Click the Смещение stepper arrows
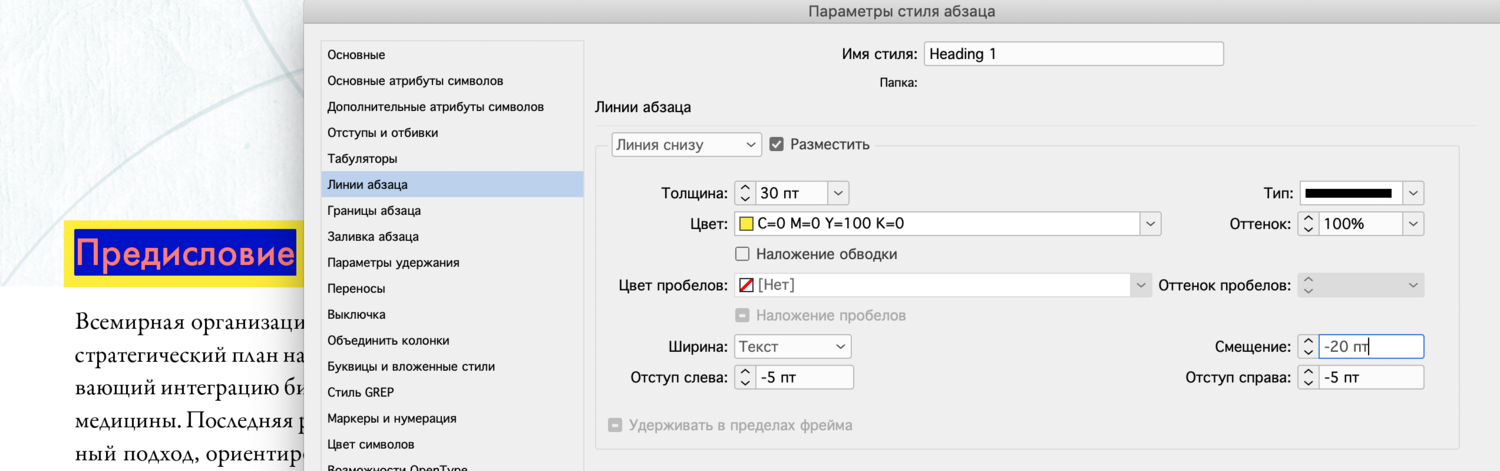 [x=1308, y=346]
